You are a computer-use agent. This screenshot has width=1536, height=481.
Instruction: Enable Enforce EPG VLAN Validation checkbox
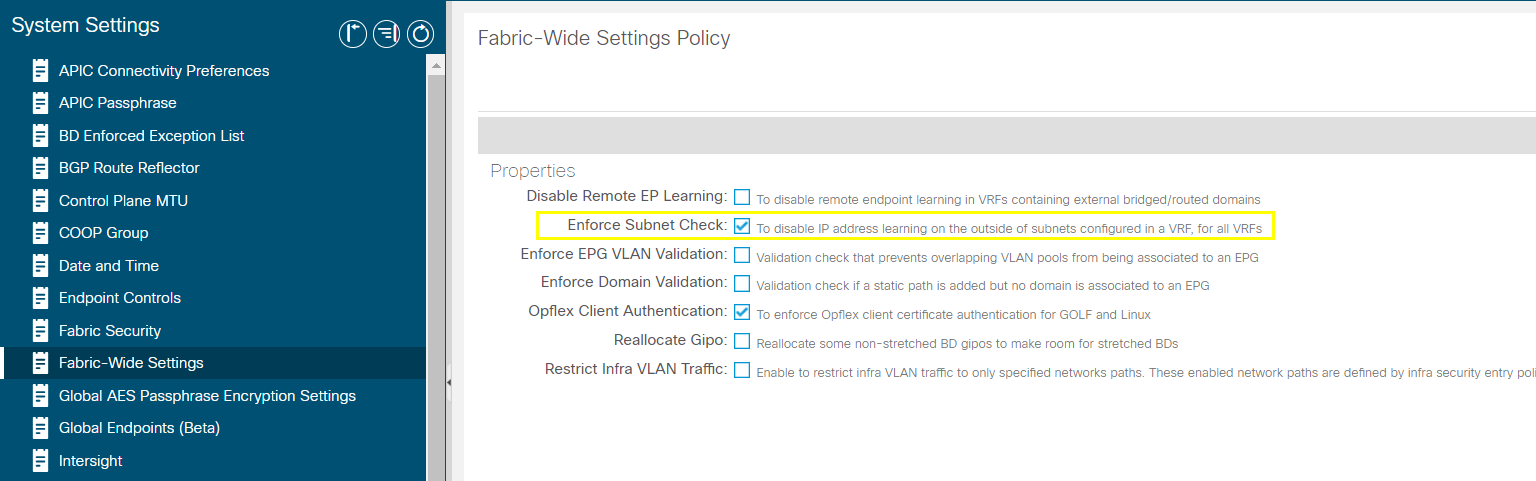(x=742, y=255)
